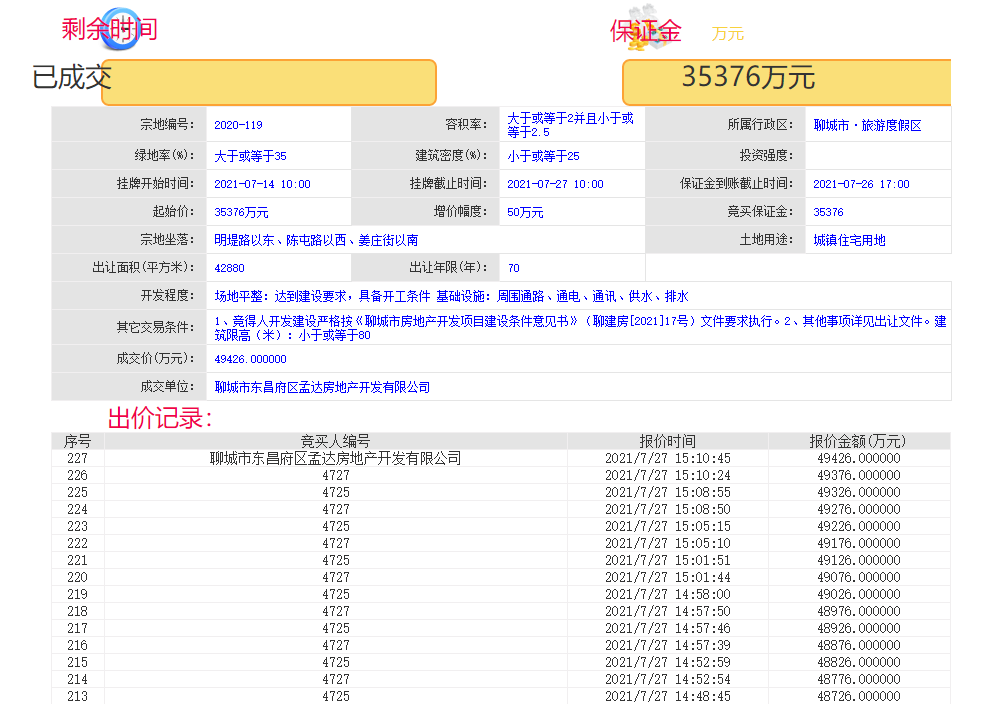Select land use value 城镇住宅用地
Image resolution: width=1006 pixels, height=704 pixels.
[x=849, y=240]
